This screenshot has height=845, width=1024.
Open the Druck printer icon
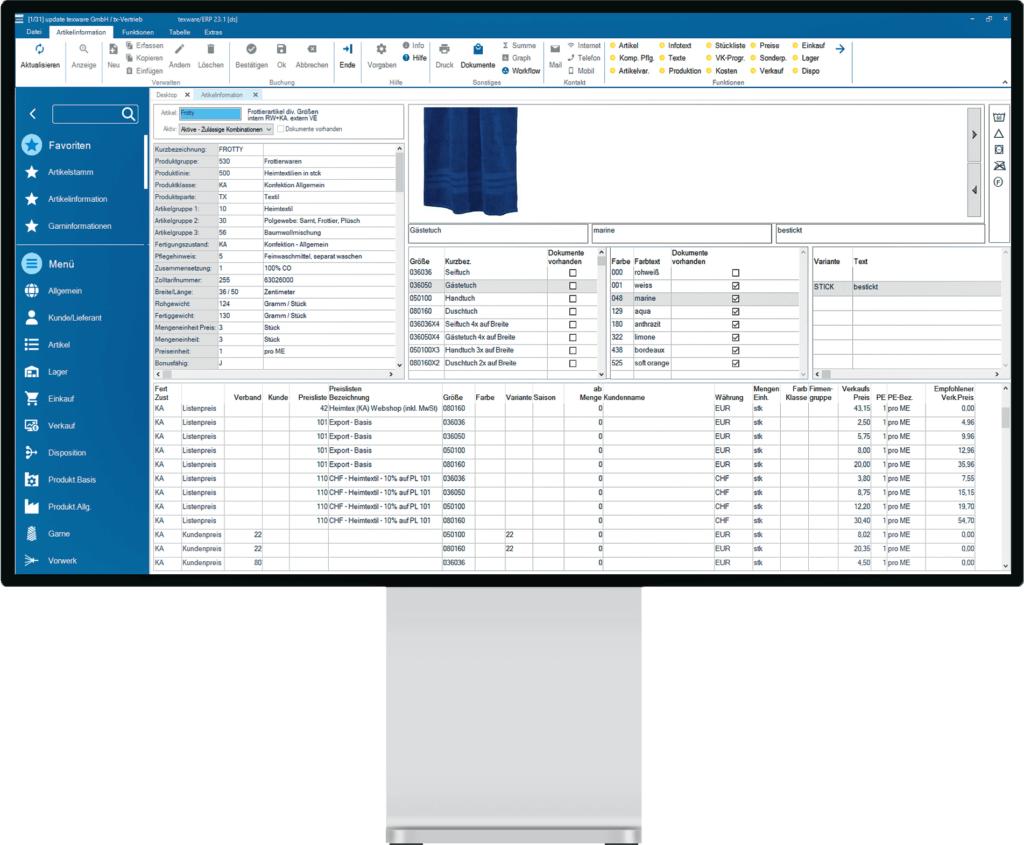click(x=444, y=50)
